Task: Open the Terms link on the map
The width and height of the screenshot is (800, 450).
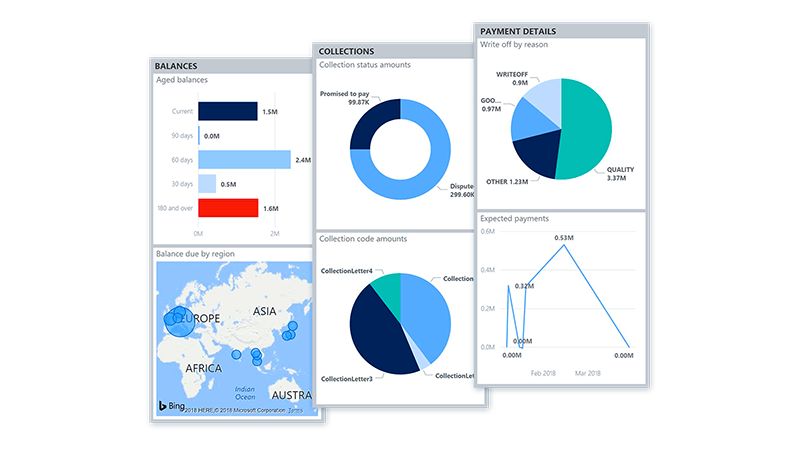Action: pos(295,410)
